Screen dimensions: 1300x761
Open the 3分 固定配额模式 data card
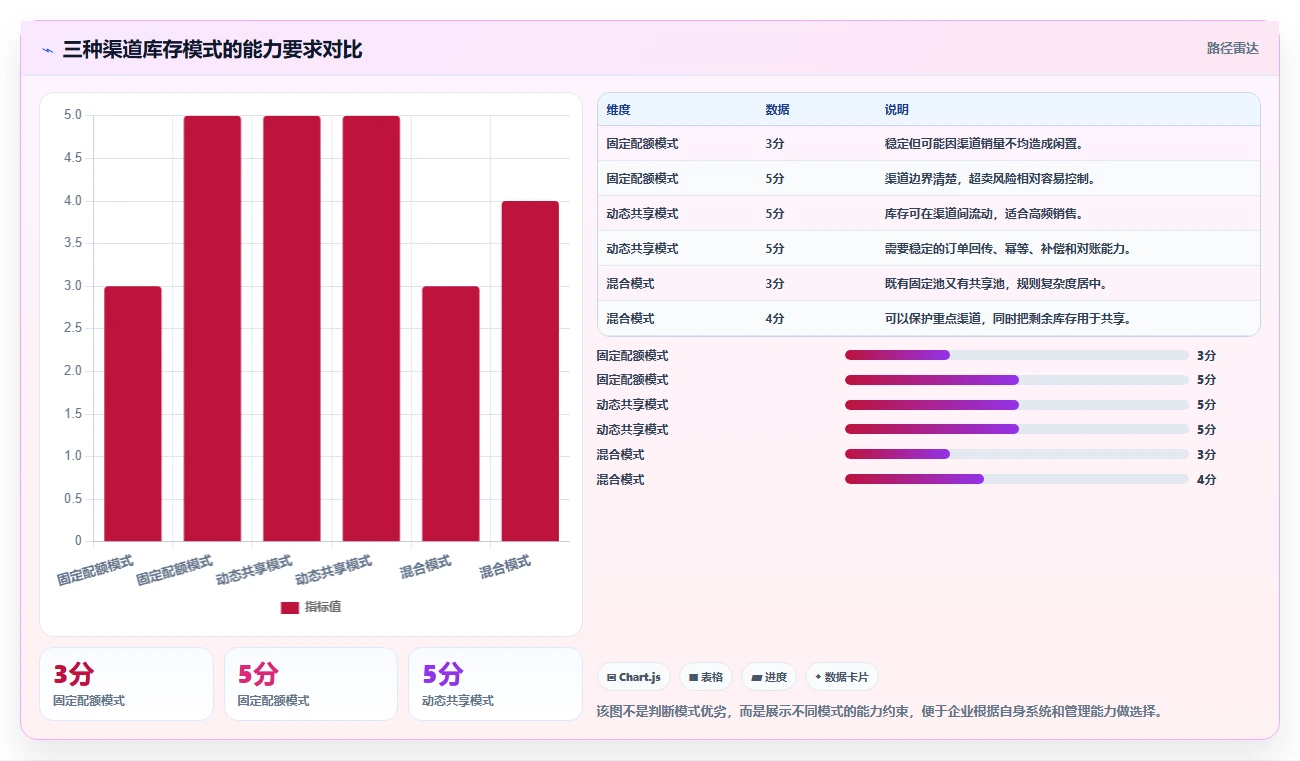click(x=126, y=684)
